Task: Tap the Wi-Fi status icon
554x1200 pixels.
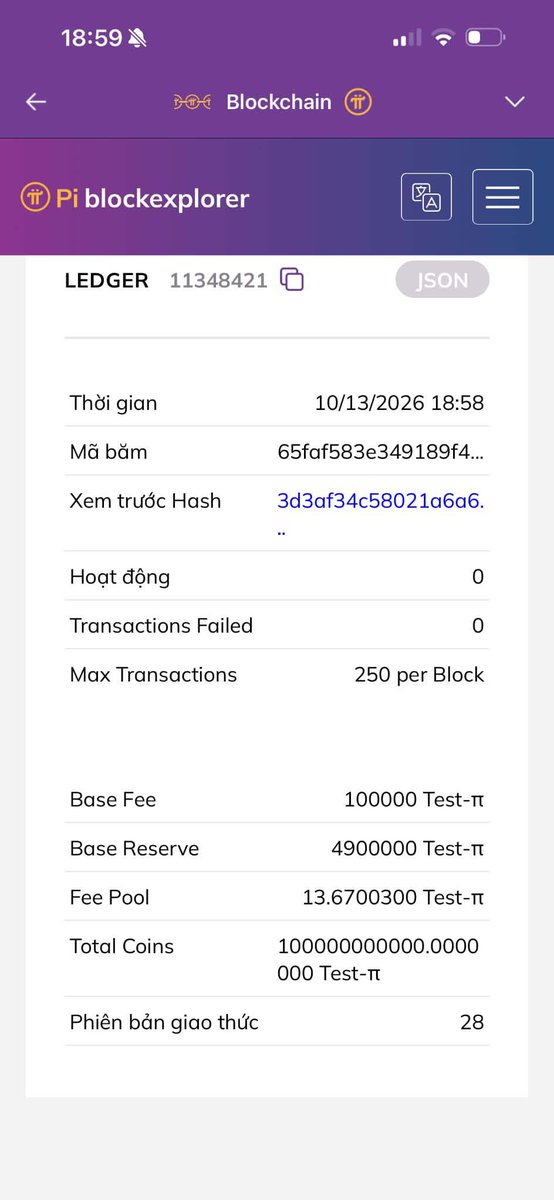Action: coord(443,38)
